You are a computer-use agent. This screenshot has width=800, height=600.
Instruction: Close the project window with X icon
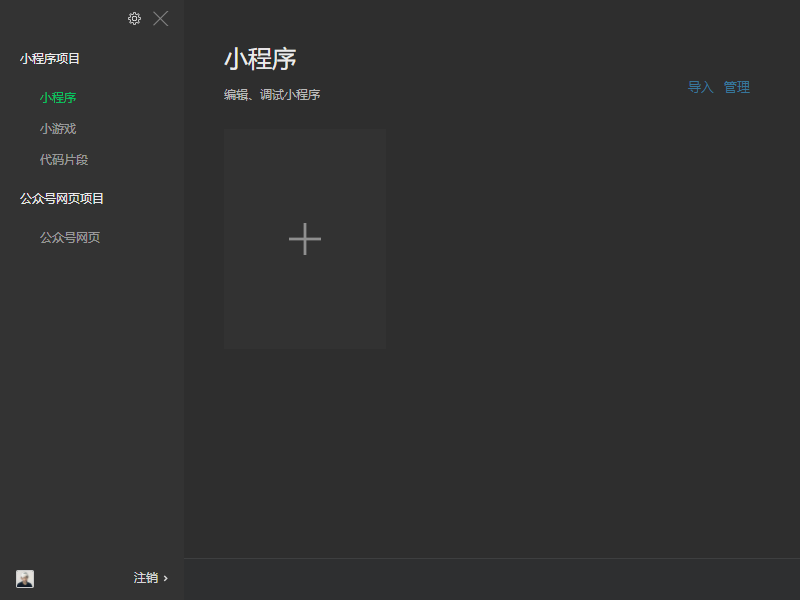(161, 19)
